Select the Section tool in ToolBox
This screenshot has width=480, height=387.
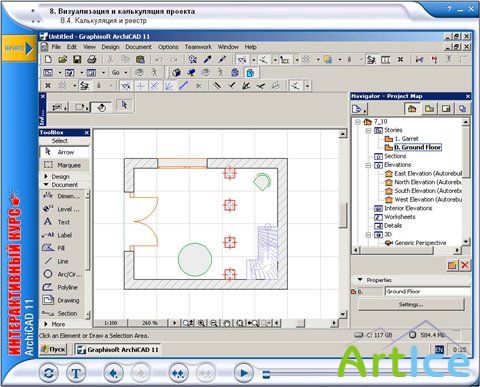pos(63,313)
